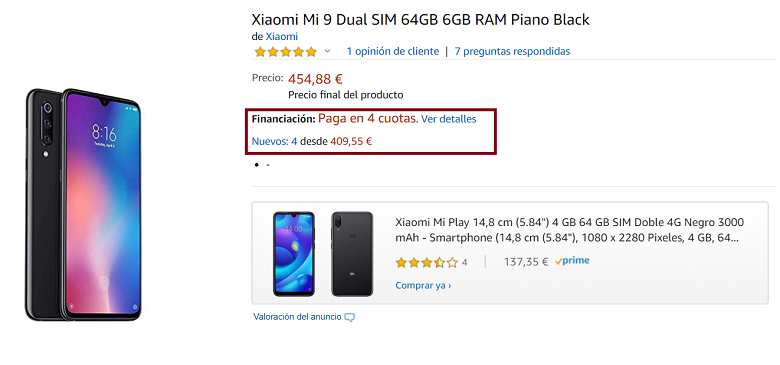Expand the star rating dropdown arrow

coord(327,51)
